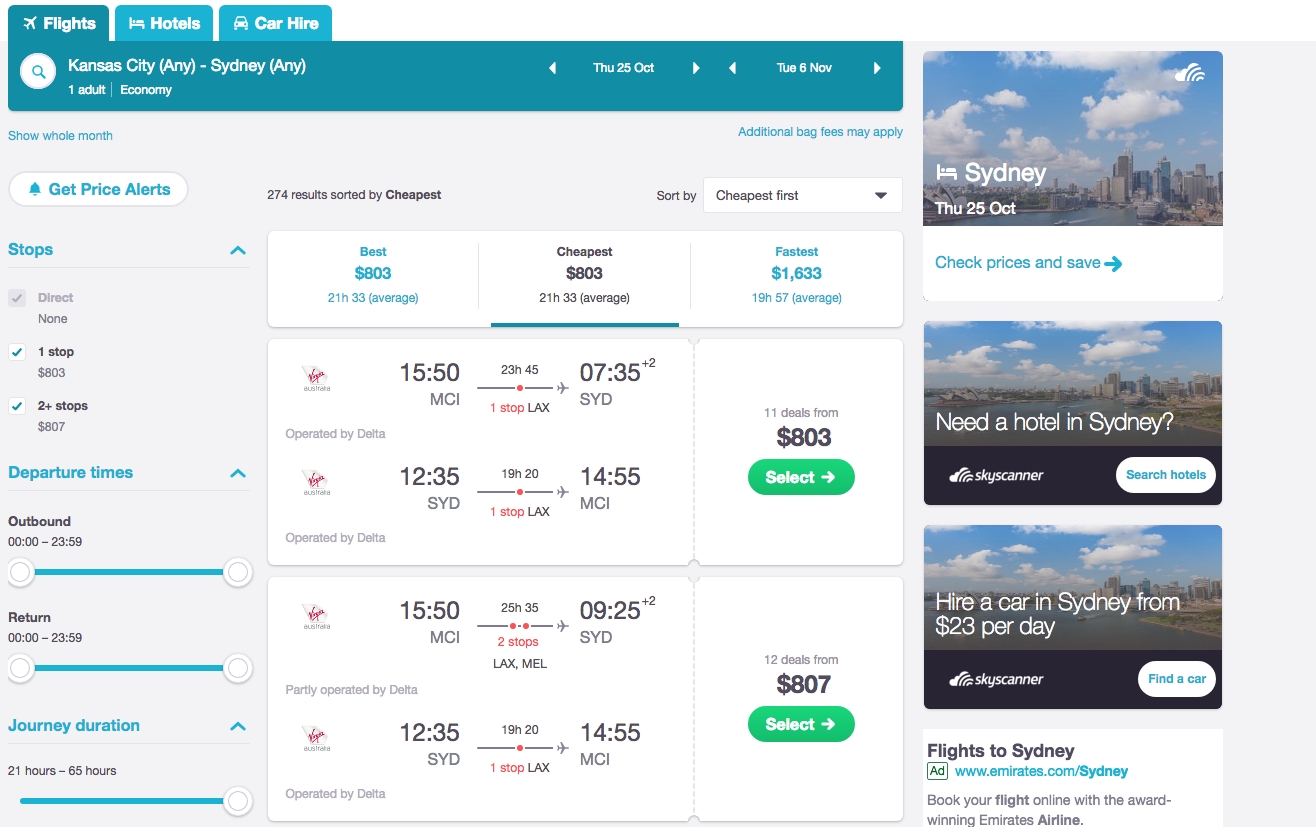Collapse the Stops filter section

tap(238, 250)
